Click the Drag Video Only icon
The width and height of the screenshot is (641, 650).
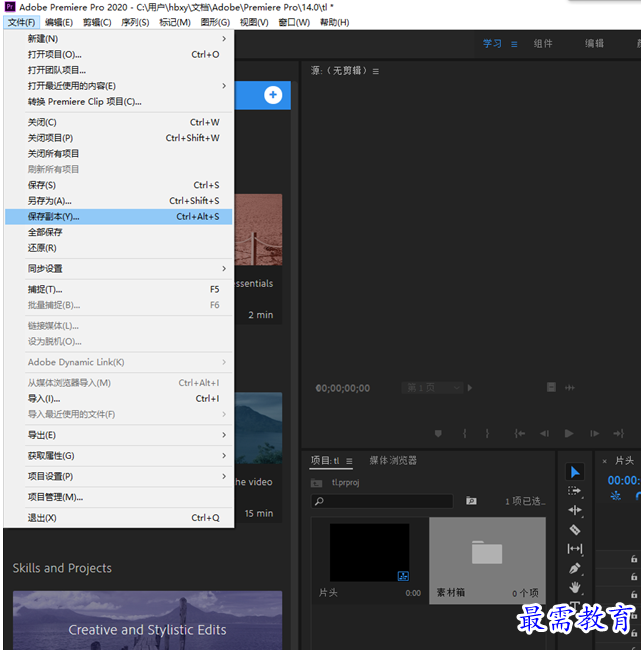coord(551,388)
